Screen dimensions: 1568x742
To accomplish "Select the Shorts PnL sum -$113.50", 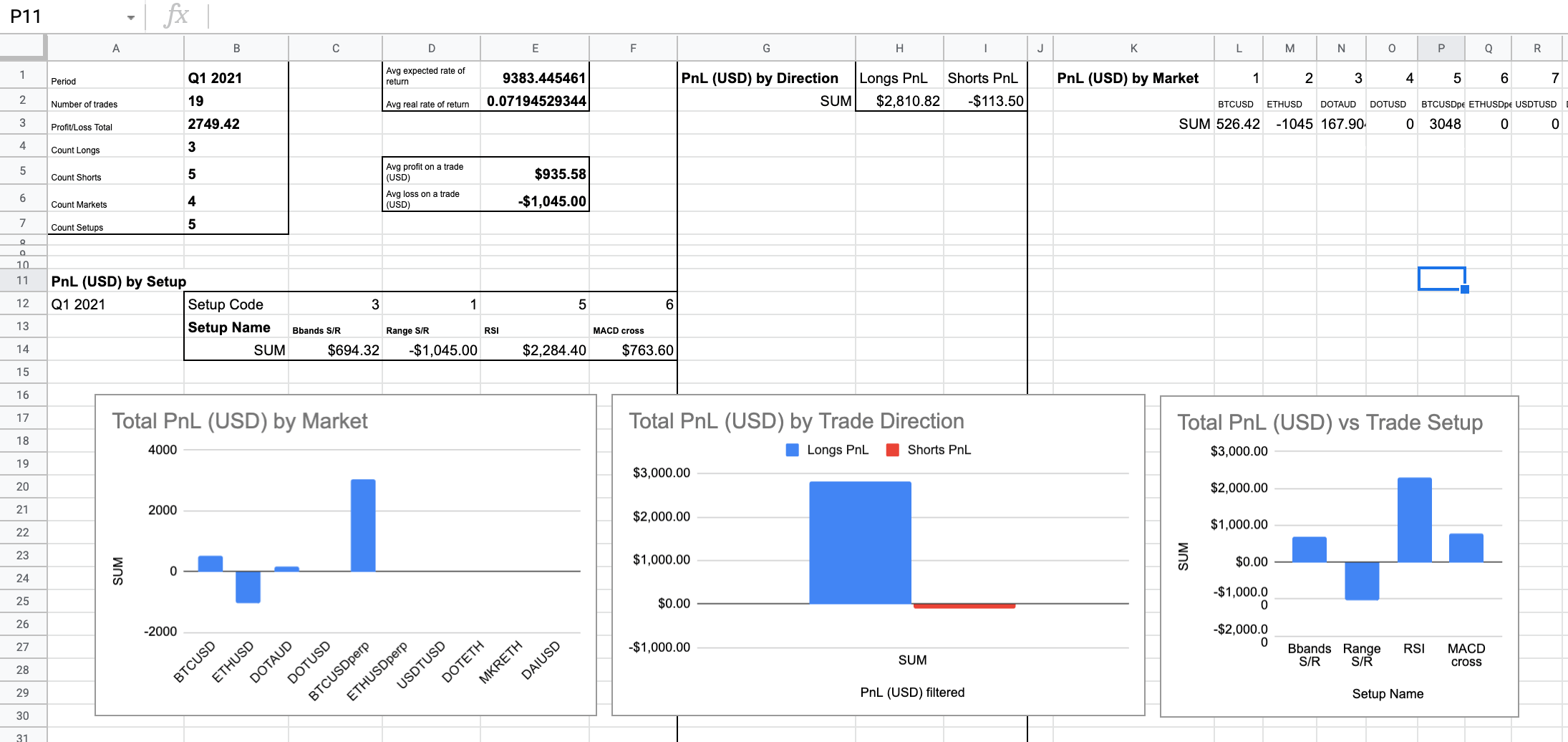I will pos(985,100).
